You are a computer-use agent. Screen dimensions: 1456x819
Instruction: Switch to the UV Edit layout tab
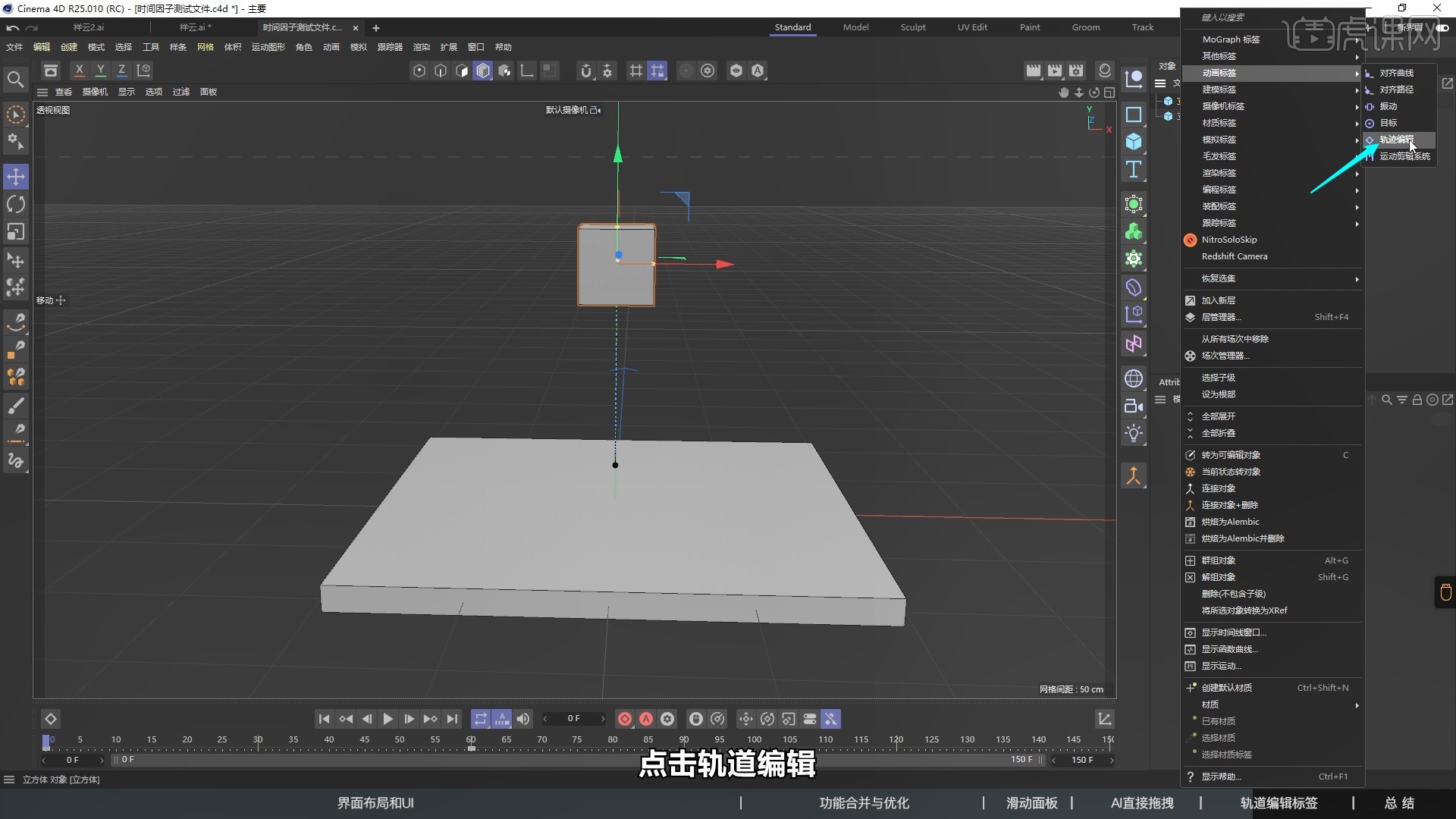971,27
